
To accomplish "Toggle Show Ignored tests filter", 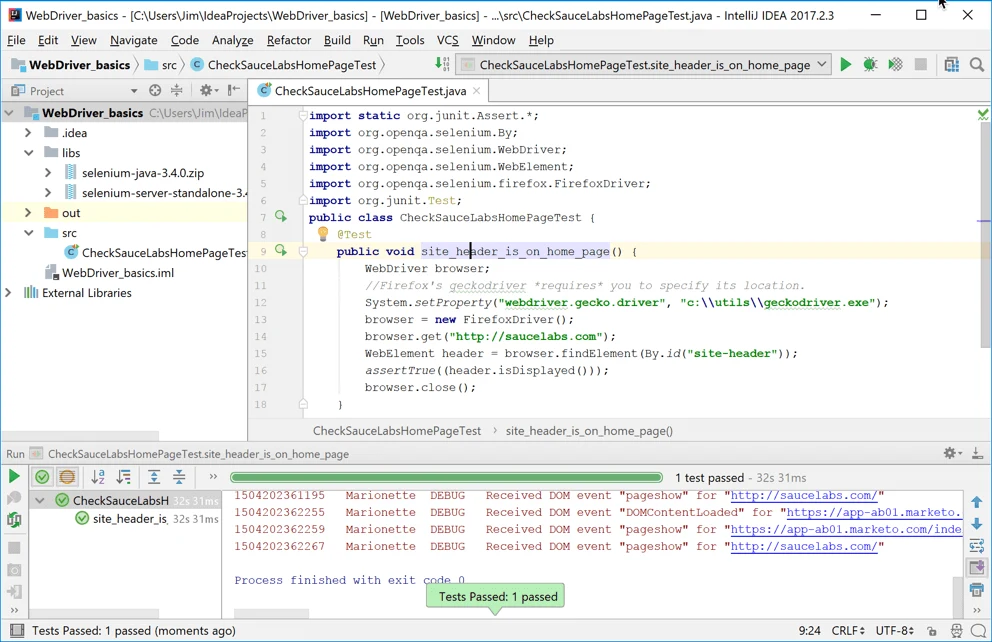I will click(x=68, y=477).
